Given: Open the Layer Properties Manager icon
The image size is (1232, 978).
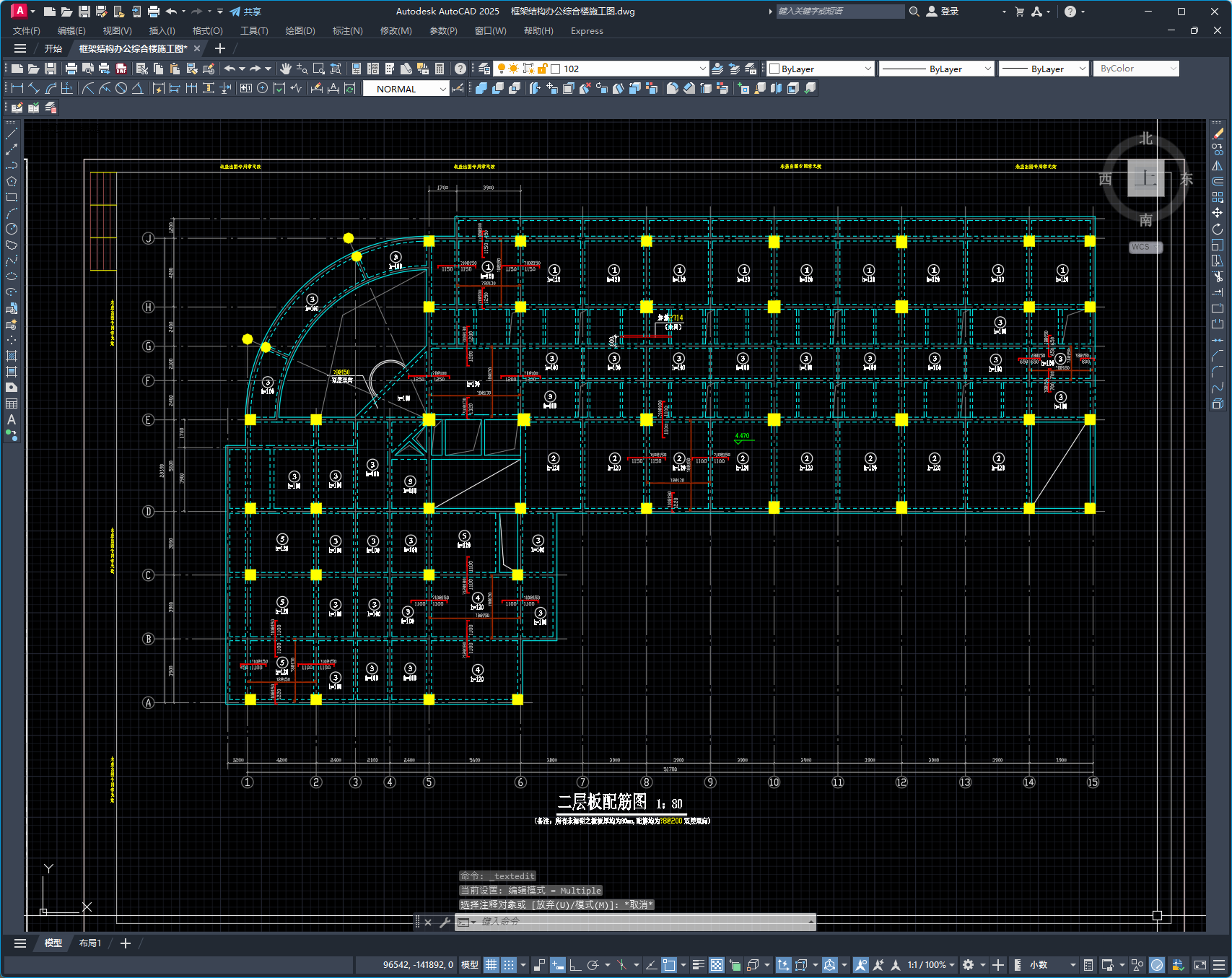Looking at the screenshot, I should coord(484,69).
